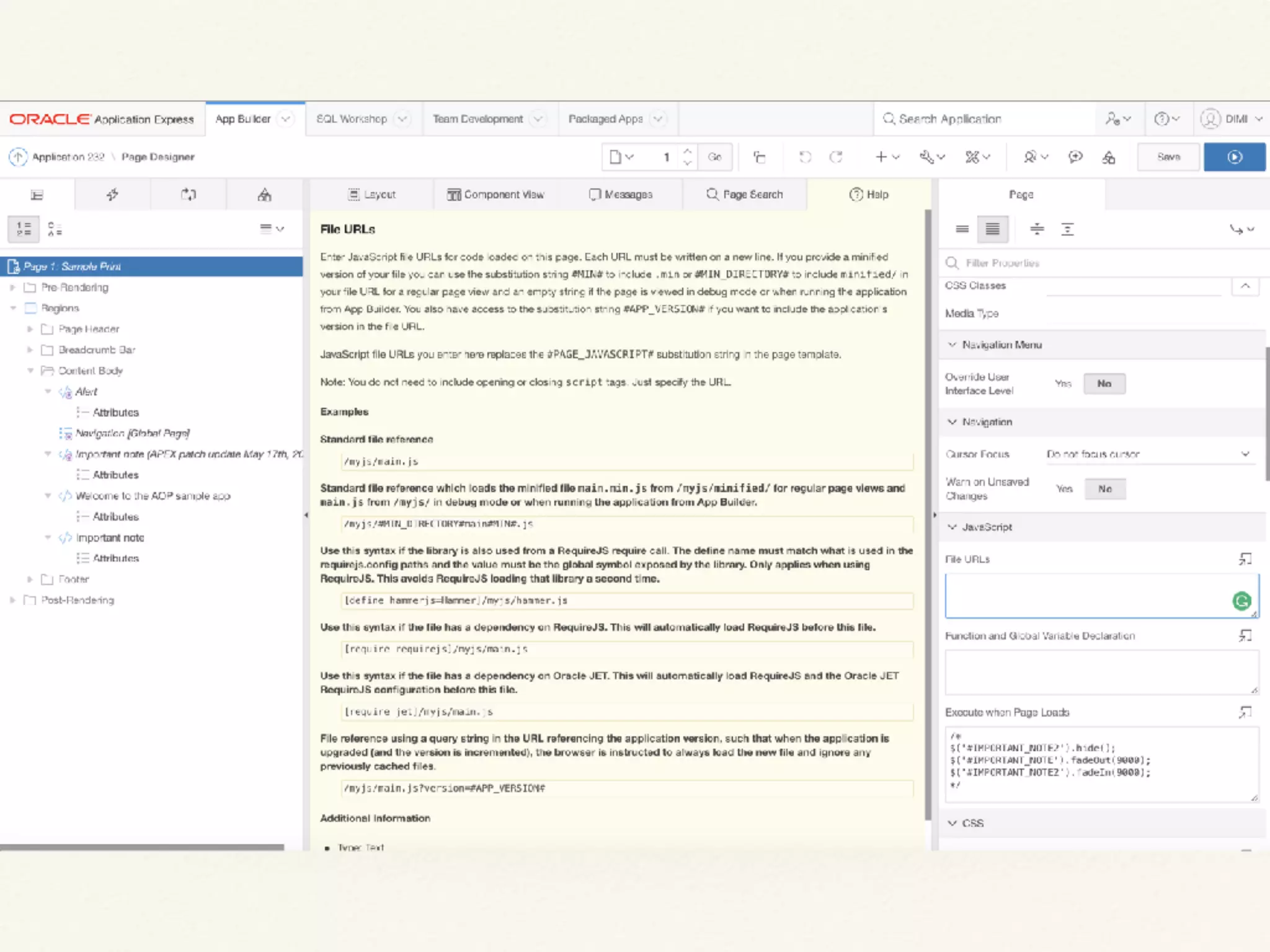Open the Help question mark menu
The image size is (1270, 952).
(1166, 119)
